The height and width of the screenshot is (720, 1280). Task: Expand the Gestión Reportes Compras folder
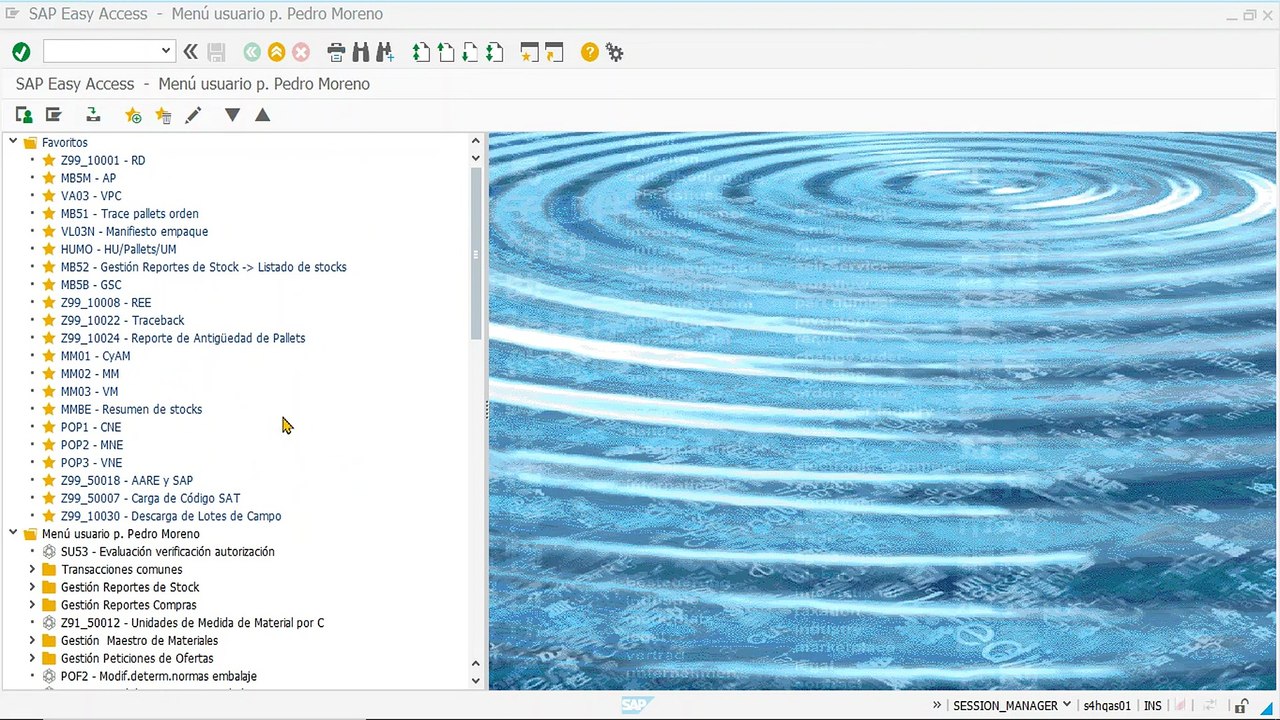coord(32,604)
